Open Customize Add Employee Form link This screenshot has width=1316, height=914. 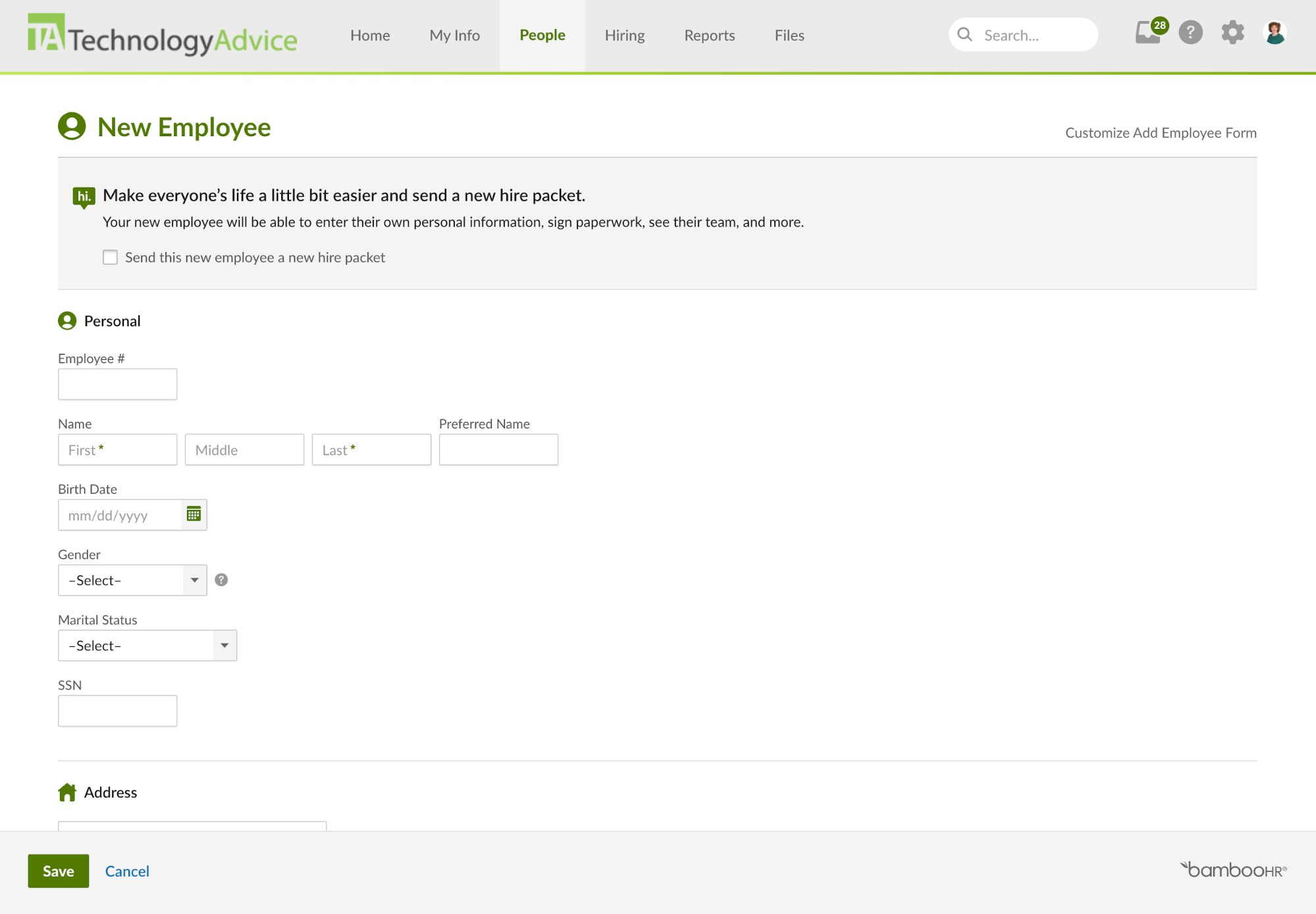[x=1161, y=133]
